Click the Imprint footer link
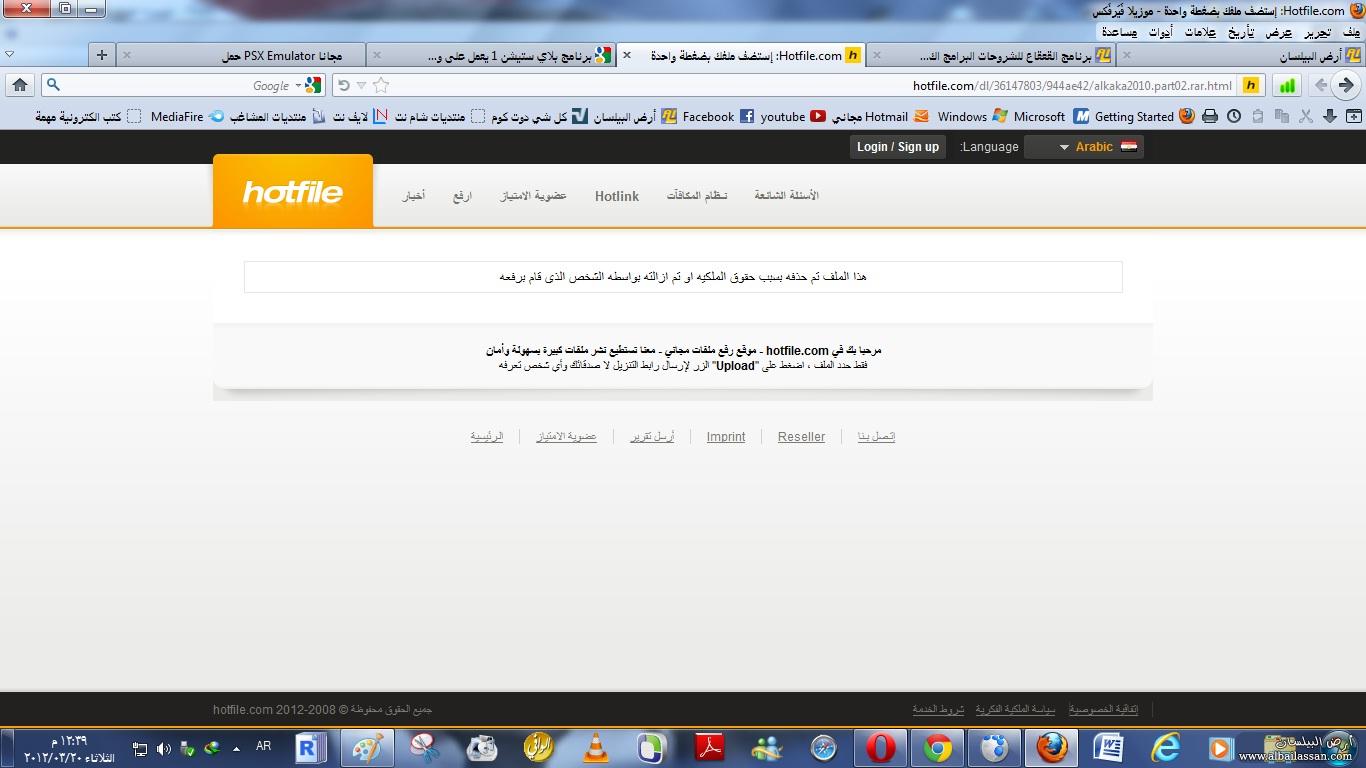 [726, 437]
